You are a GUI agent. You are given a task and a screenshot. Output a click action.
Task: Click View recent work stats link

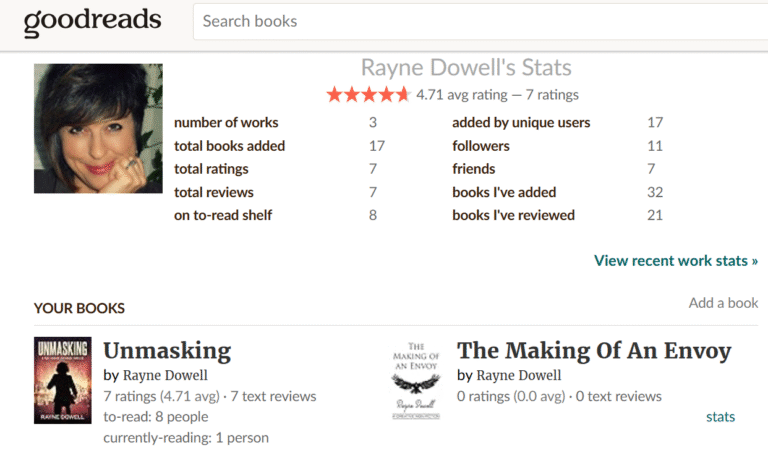(x=675, y=261)
